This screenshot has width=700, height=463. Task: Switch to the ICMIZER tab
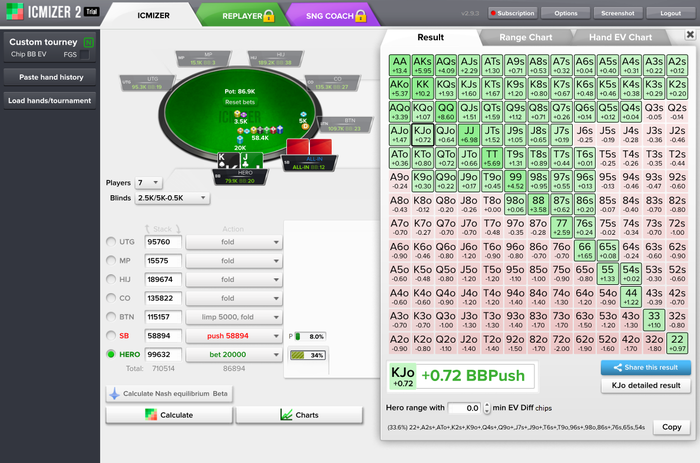click(x=153, y=16)
